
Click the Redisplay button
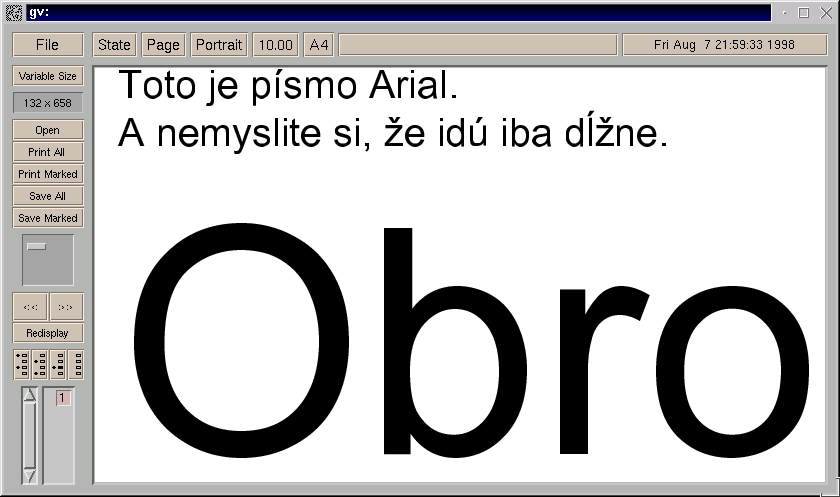pos(47,333)
